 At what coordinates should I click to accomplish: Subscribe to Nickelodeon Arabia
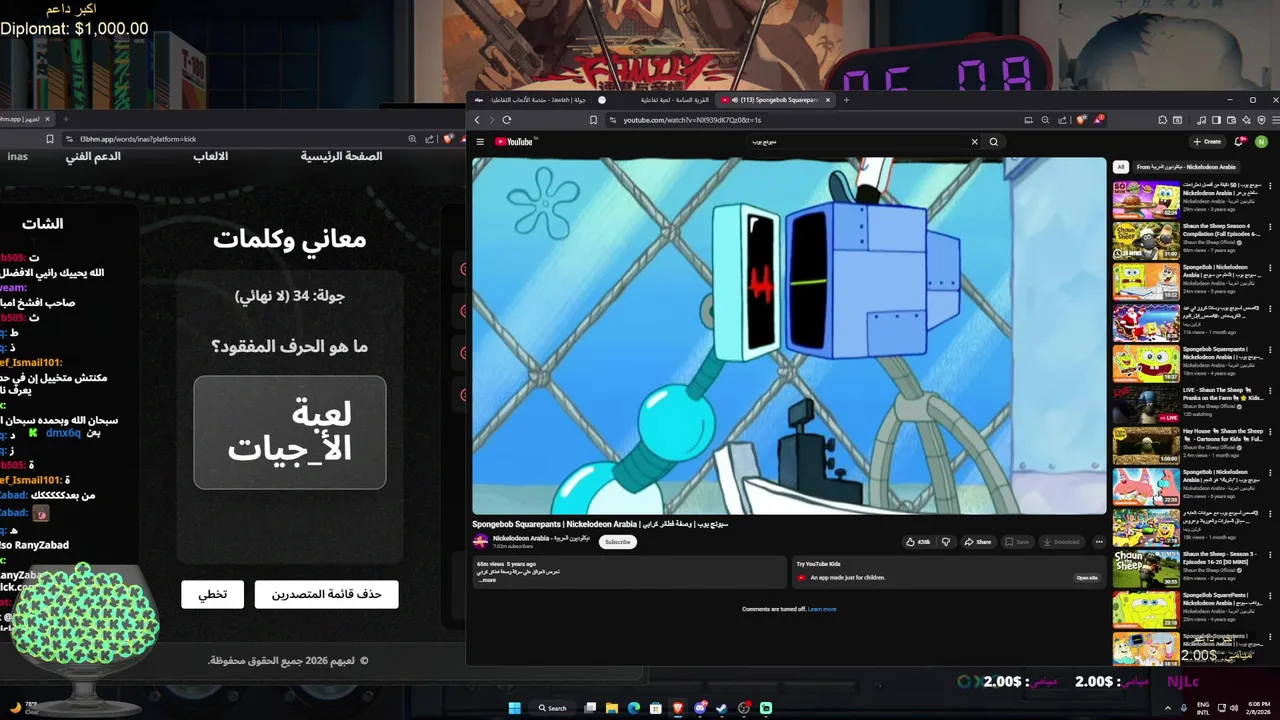click(618, 542)
